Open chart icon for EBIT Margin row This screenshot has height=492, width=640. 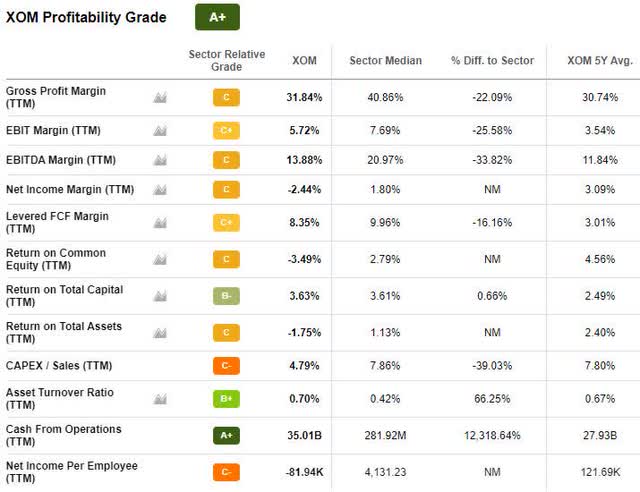point(160,131)
